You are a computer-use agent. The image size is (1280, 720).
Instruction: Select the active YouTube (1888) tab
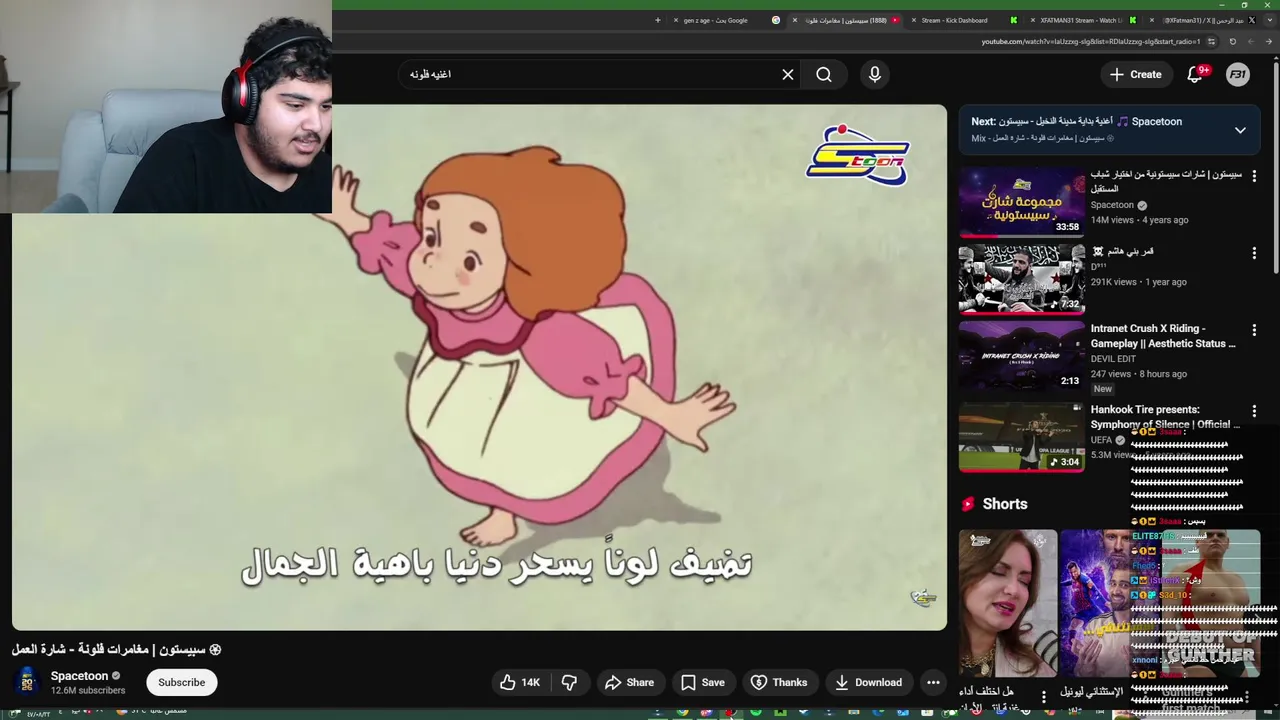[x=846, y=20]
